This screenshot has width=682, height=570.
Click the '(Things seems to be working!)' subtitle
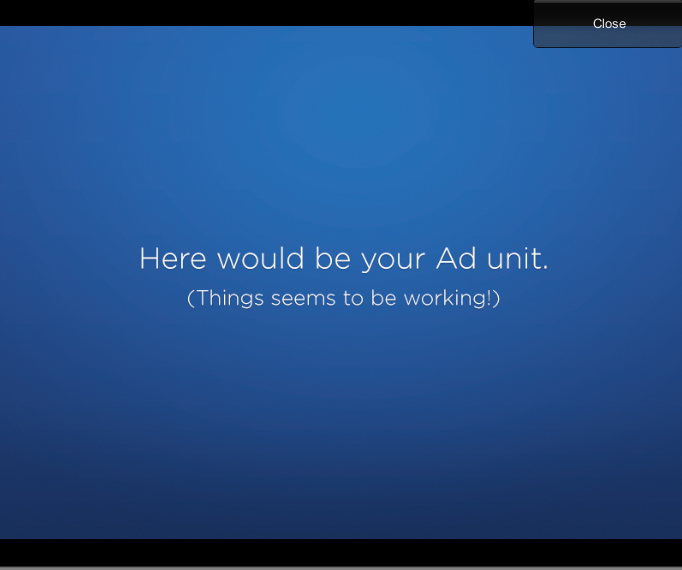[x=343, y=298]
